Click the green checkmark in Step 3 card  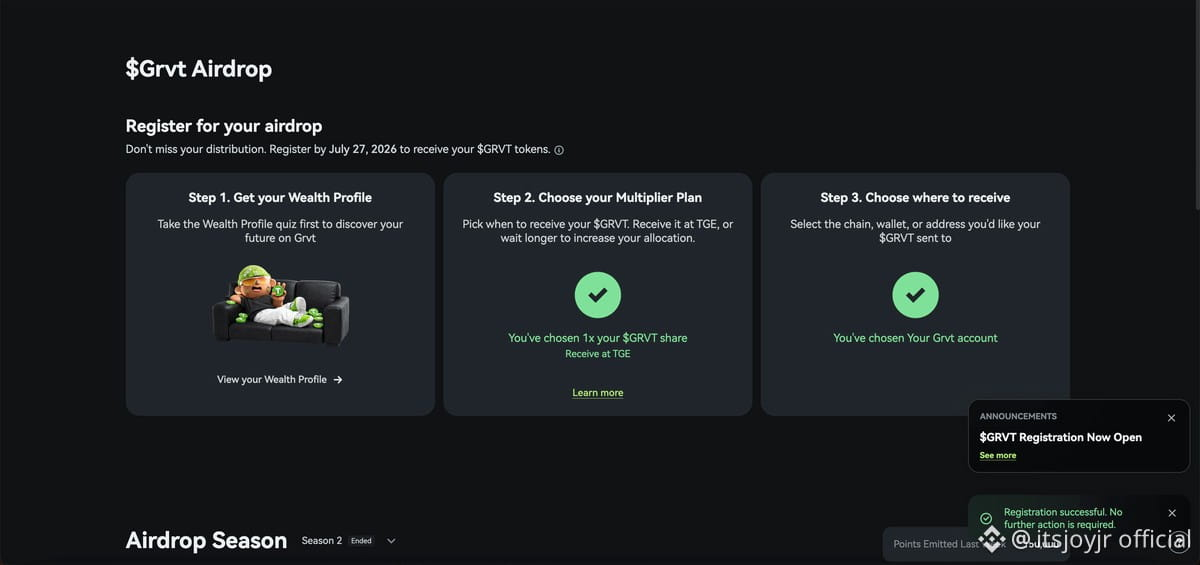915,295
